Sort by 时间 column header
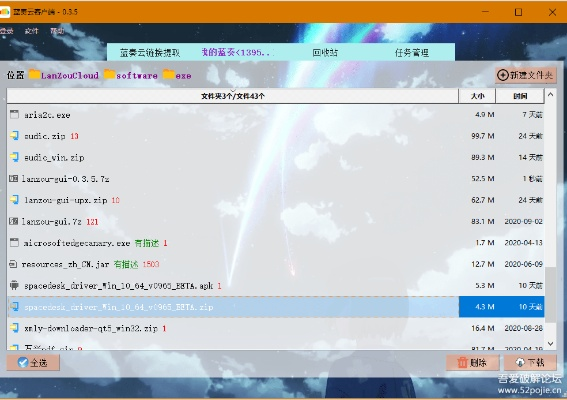567x400 pixels. click(x=520, y=96)
